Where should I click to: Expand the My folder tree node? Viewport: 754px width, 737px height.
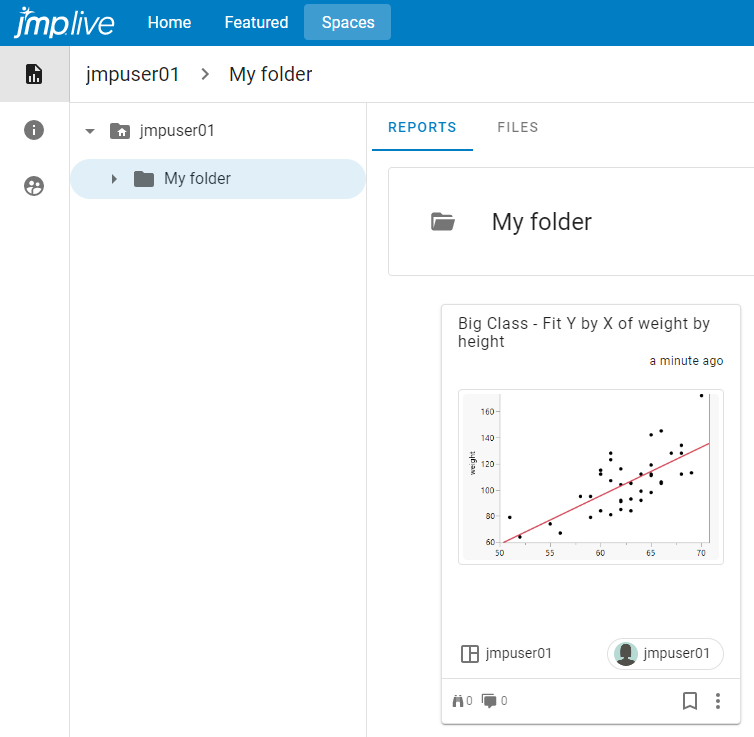114,179
